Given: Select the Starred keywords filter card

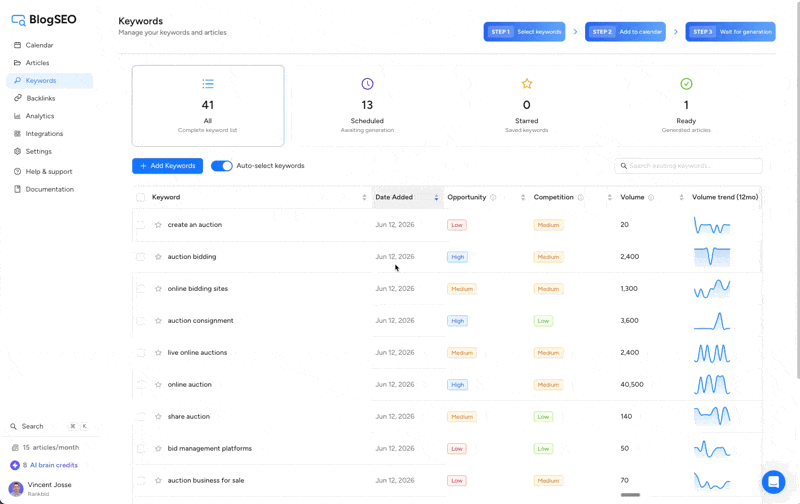Looking at the screenshot, I should pyautogui.click(x=527, y=106).
